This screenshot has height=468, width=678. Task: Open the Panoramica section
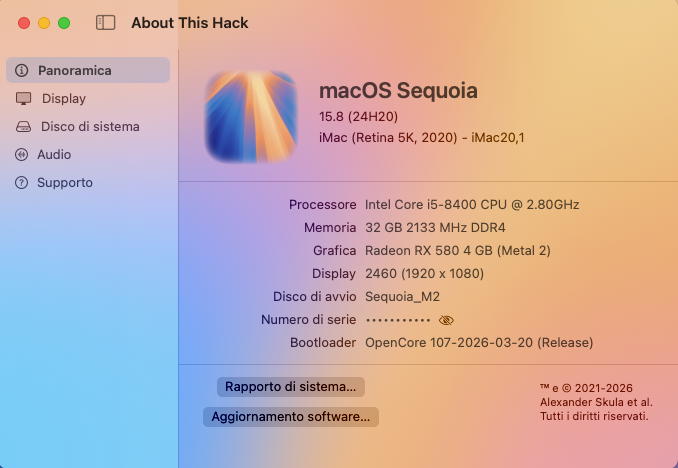(88, 70)
